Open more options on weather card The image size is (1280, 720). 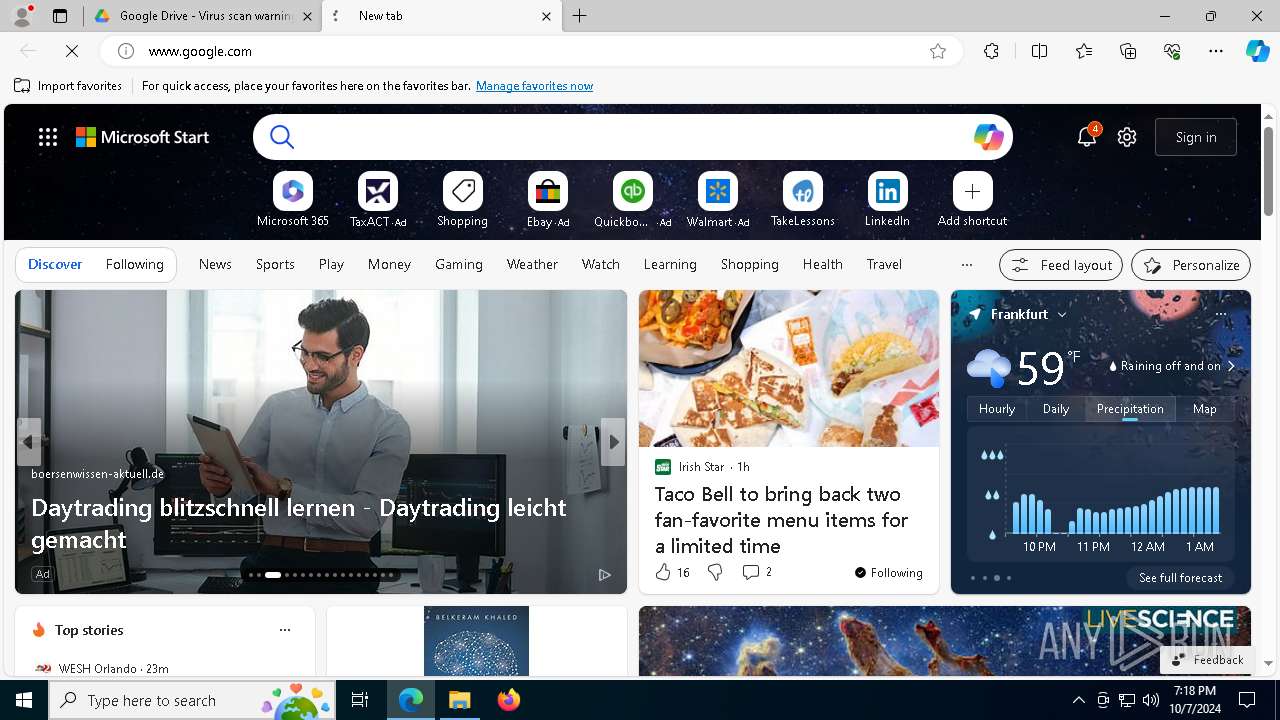[x=1220, y=314]
